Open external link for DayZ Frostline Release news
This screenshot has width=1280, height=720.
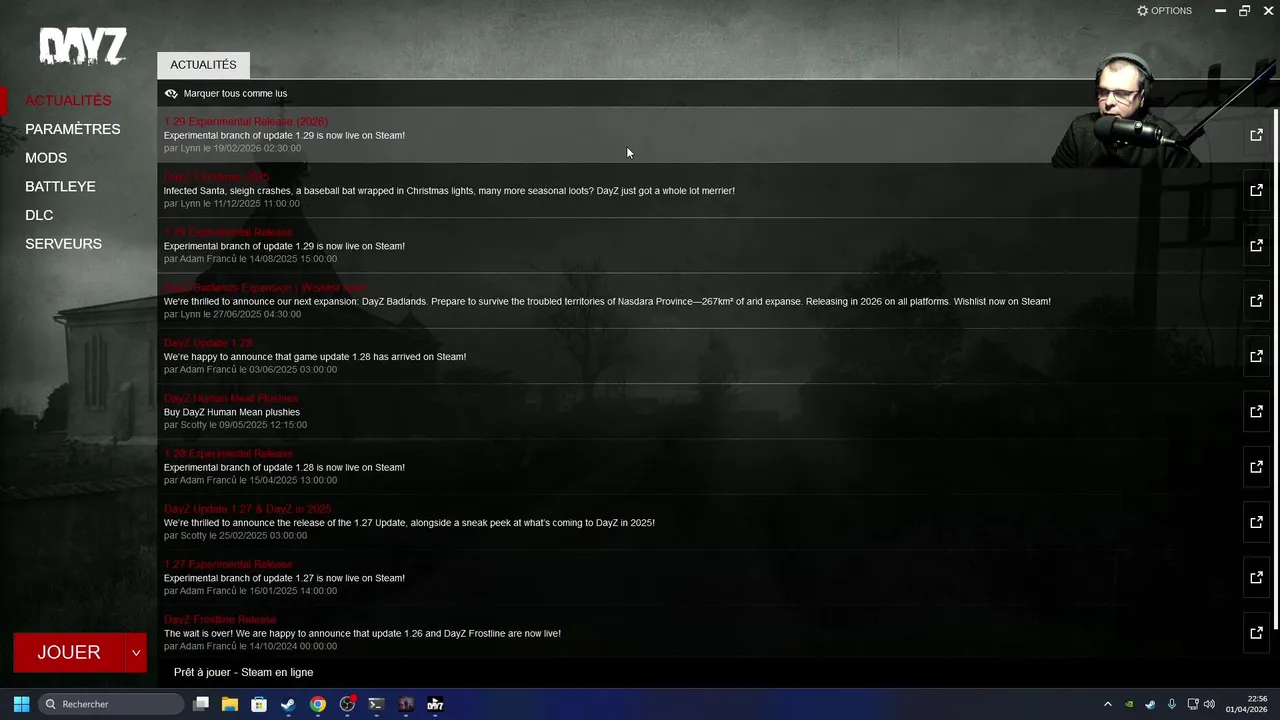(1256, 632)
